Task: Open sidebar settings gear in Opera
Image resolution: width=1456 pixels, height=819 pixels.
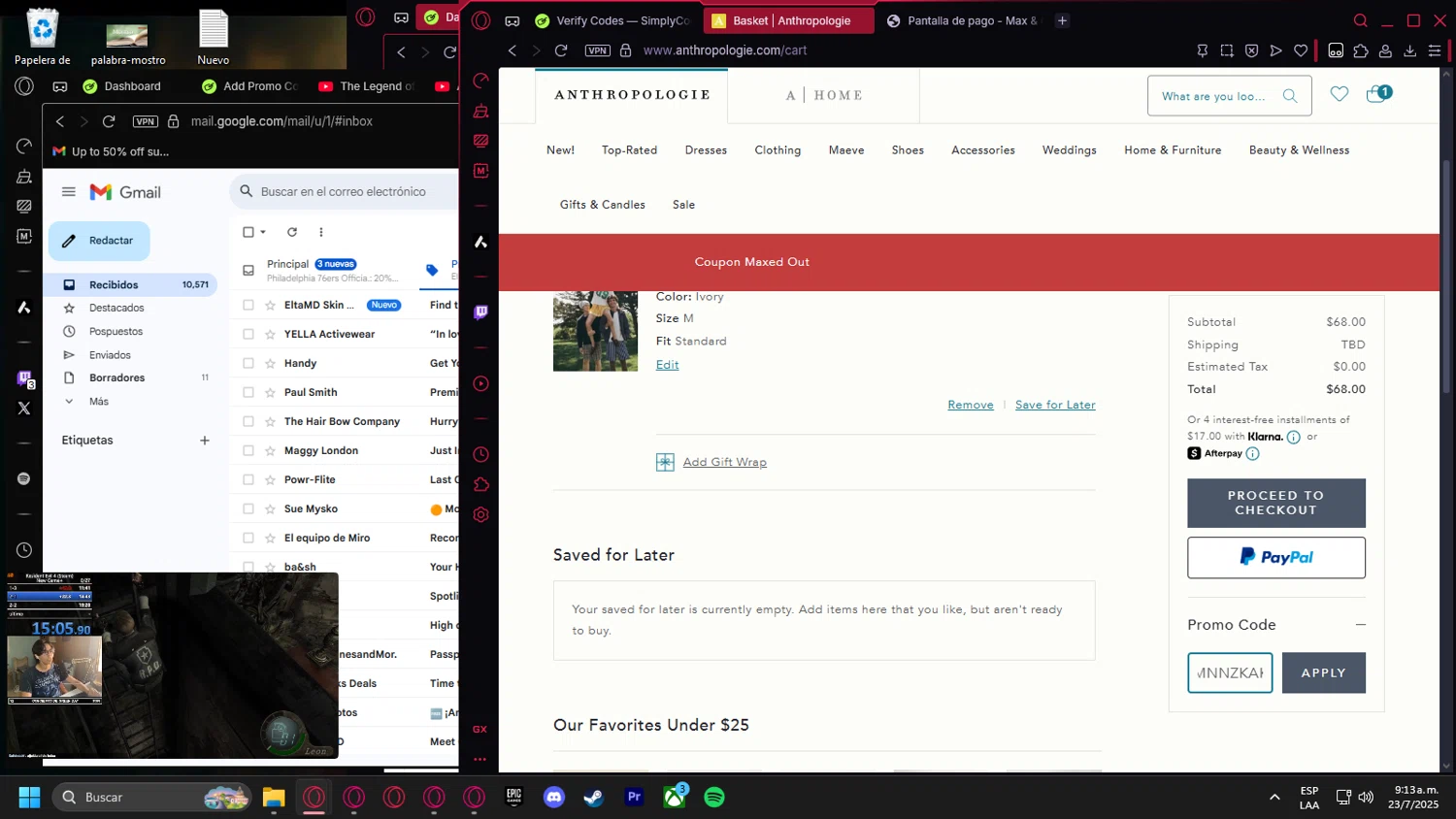Action: click(480, 515)
